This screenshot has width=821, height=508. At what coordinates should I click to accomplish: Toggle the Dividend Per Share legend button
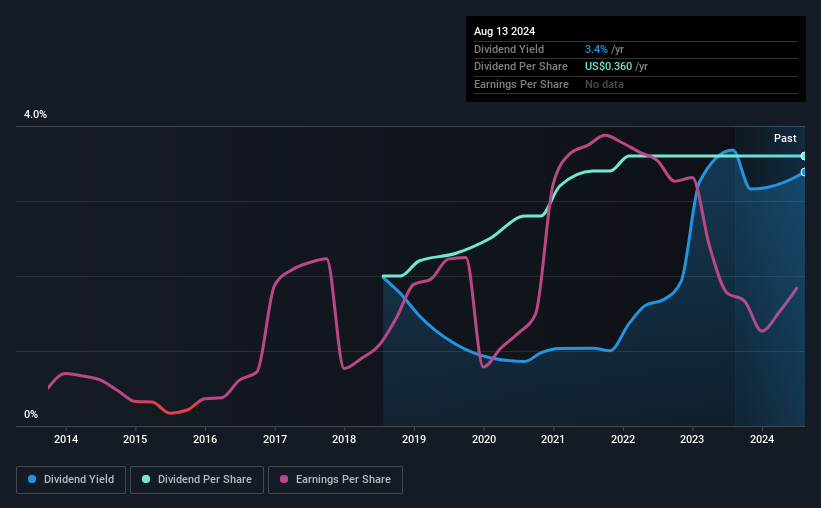point(197,480)
